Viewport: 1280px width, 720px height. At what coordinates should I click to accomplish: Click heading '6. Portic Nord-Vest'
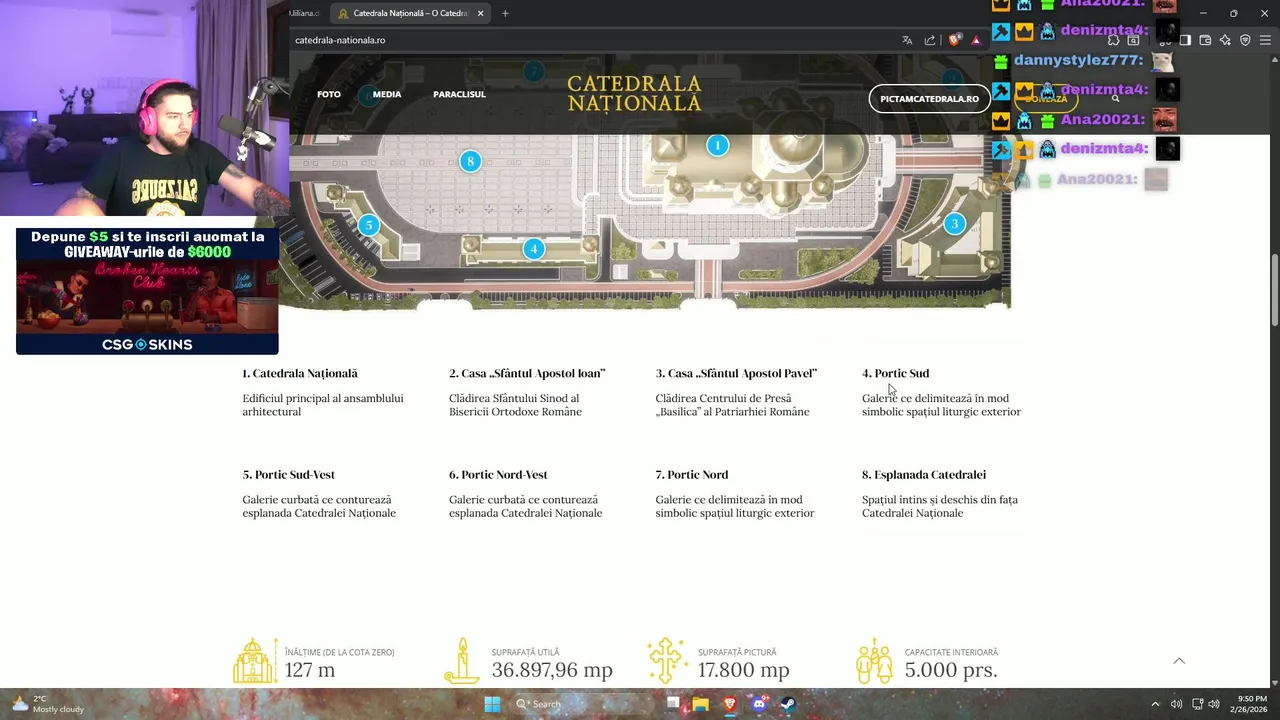click(498, 475)
